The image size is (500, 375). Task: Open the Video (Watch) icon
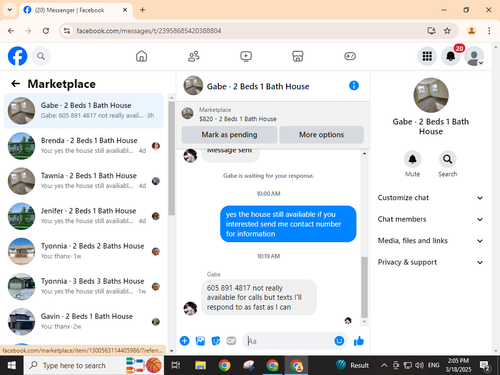coord(246,56)
